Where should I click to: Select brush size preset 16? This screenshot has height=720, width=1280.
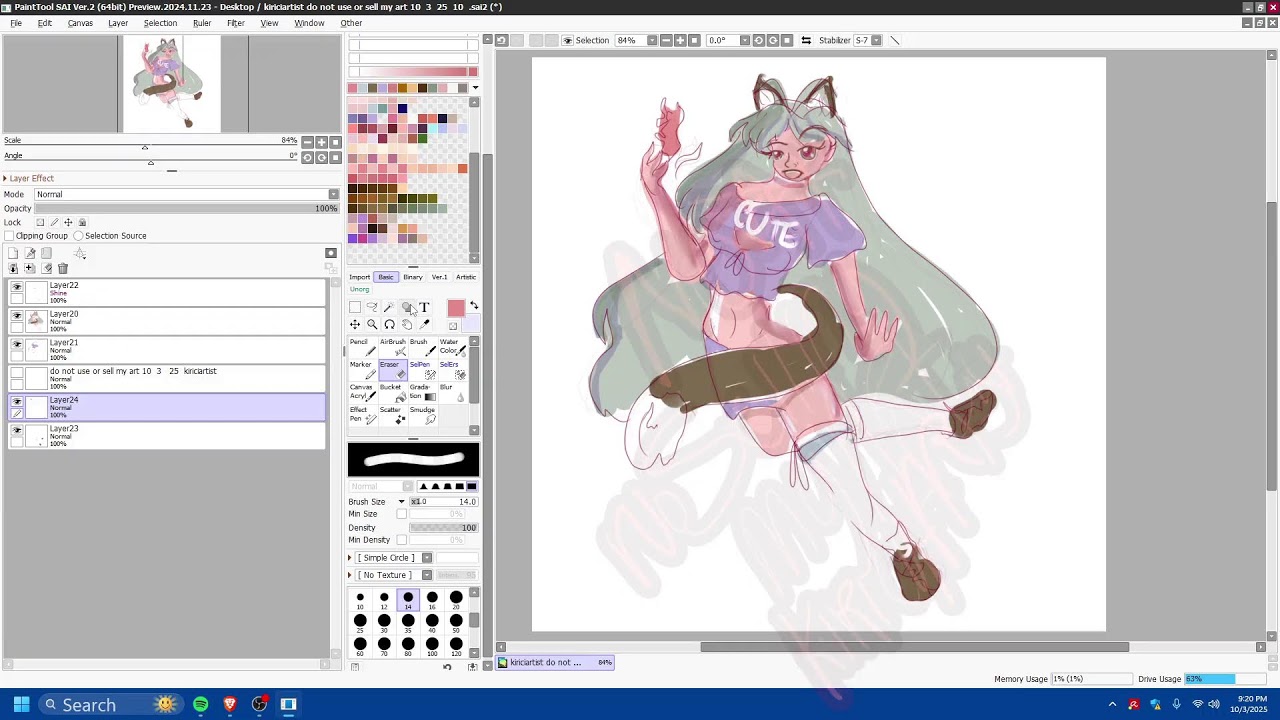click(x=432, y=600)
